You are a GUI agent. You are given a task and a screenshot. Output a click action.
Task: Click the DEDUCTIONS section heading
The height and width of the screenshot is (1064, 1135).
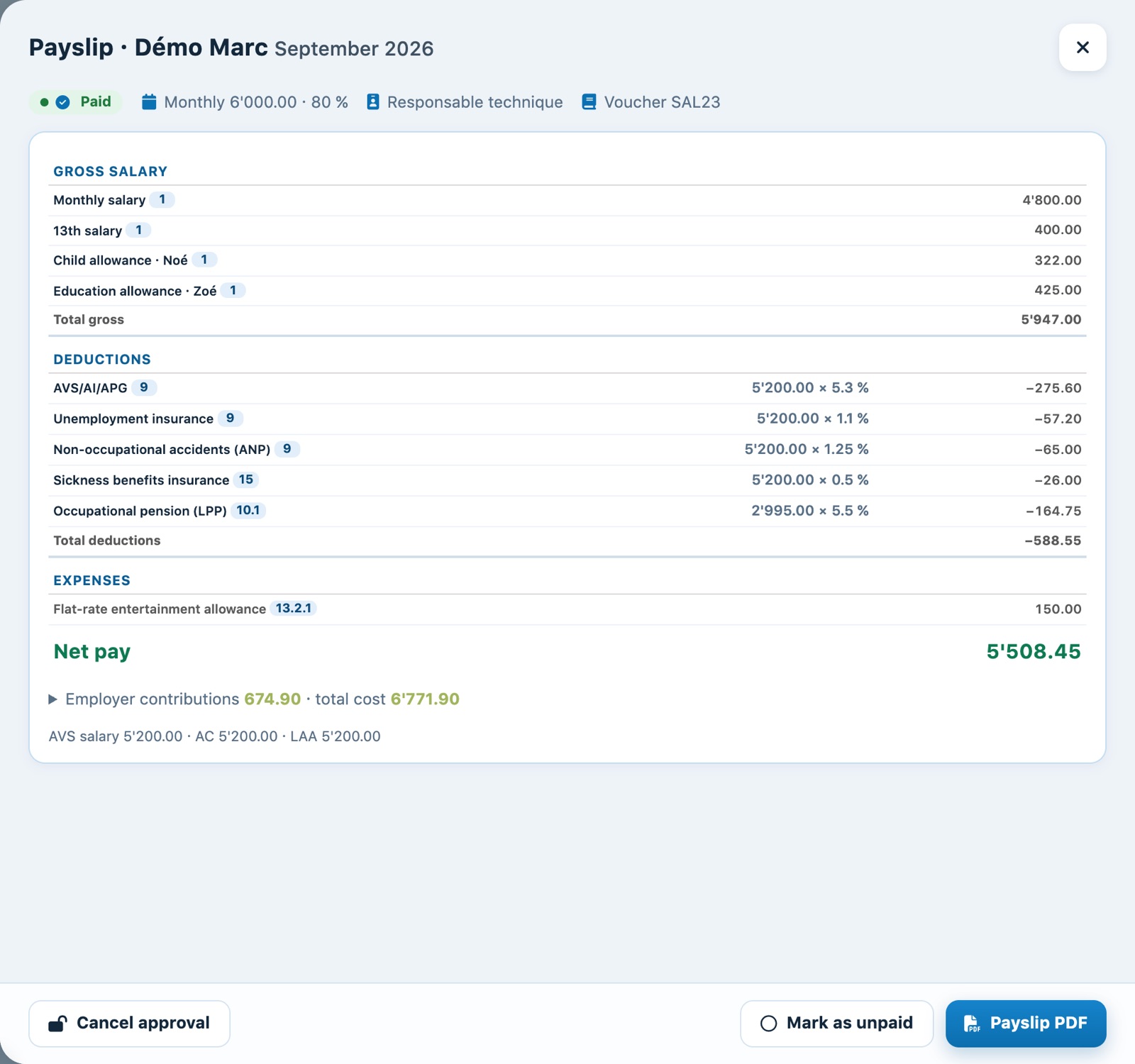[x=102, y=360]
